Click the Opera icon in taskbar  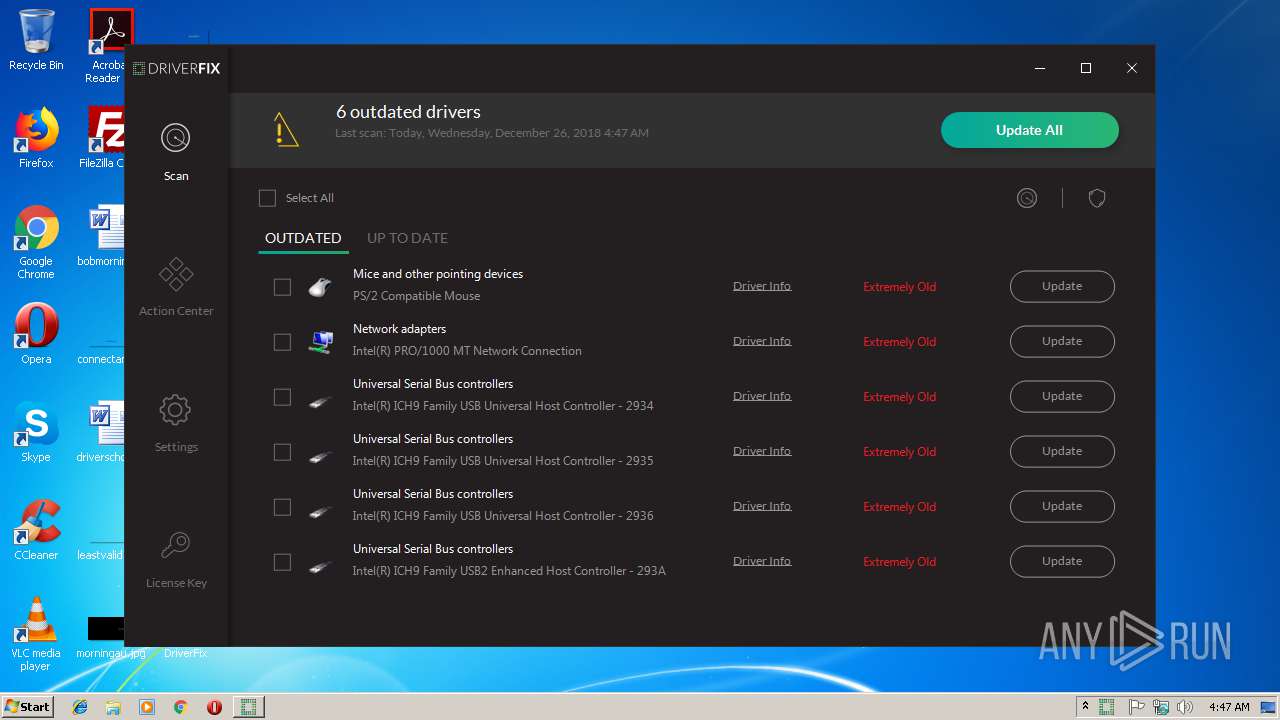pos(214,707)
